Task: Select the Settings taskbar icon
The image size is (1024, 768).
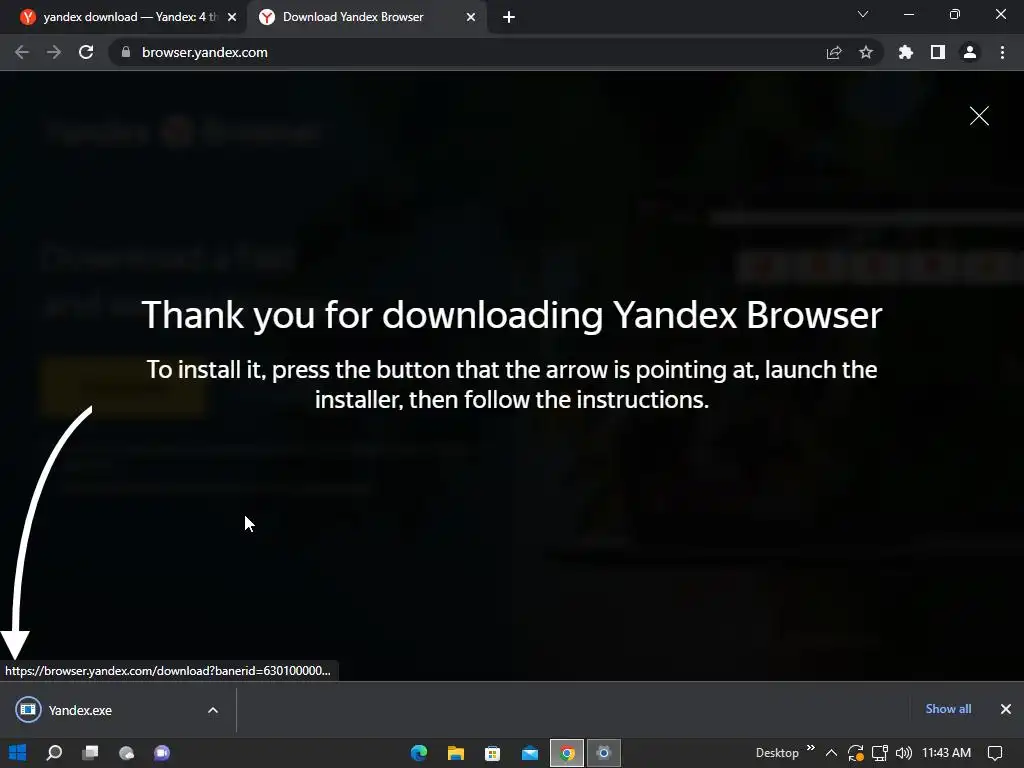Action: tap(603, 753)
